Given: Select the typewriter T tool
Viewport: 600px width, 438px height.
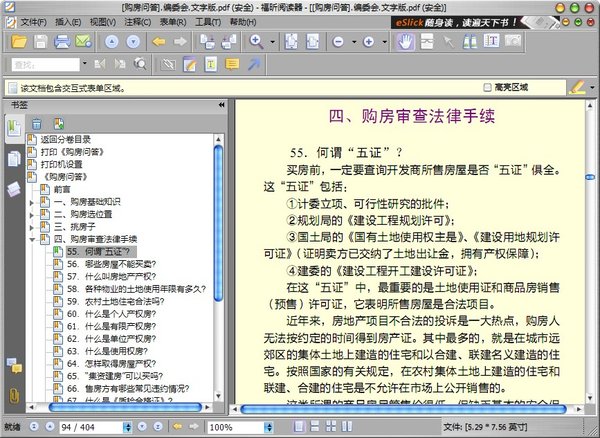Looking at the screenshot, I should (211, 64).
